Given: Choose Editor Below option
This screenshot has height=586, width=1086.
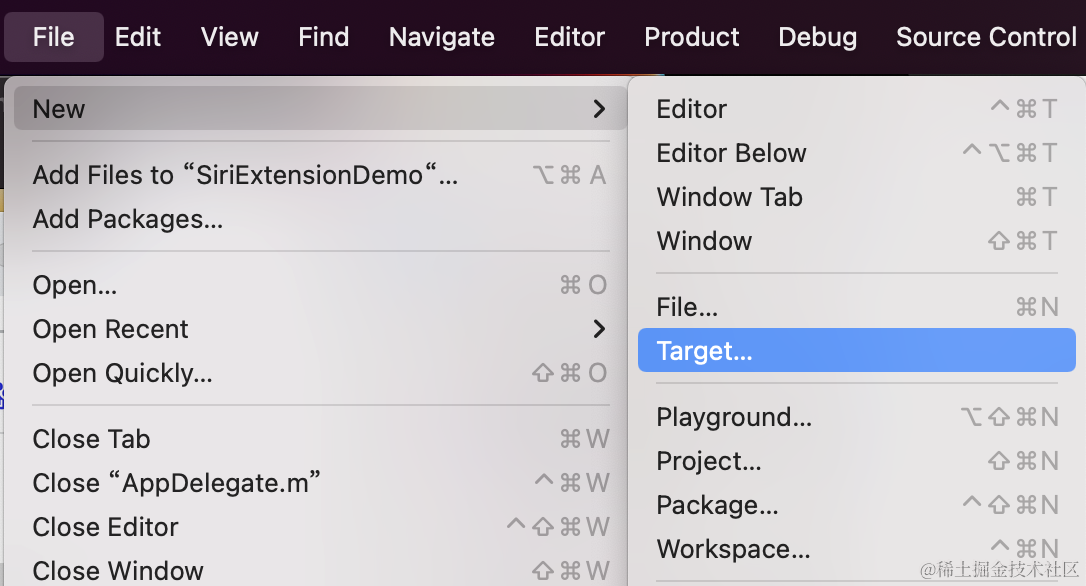Looking at the screenshot, I should [731, 153].
